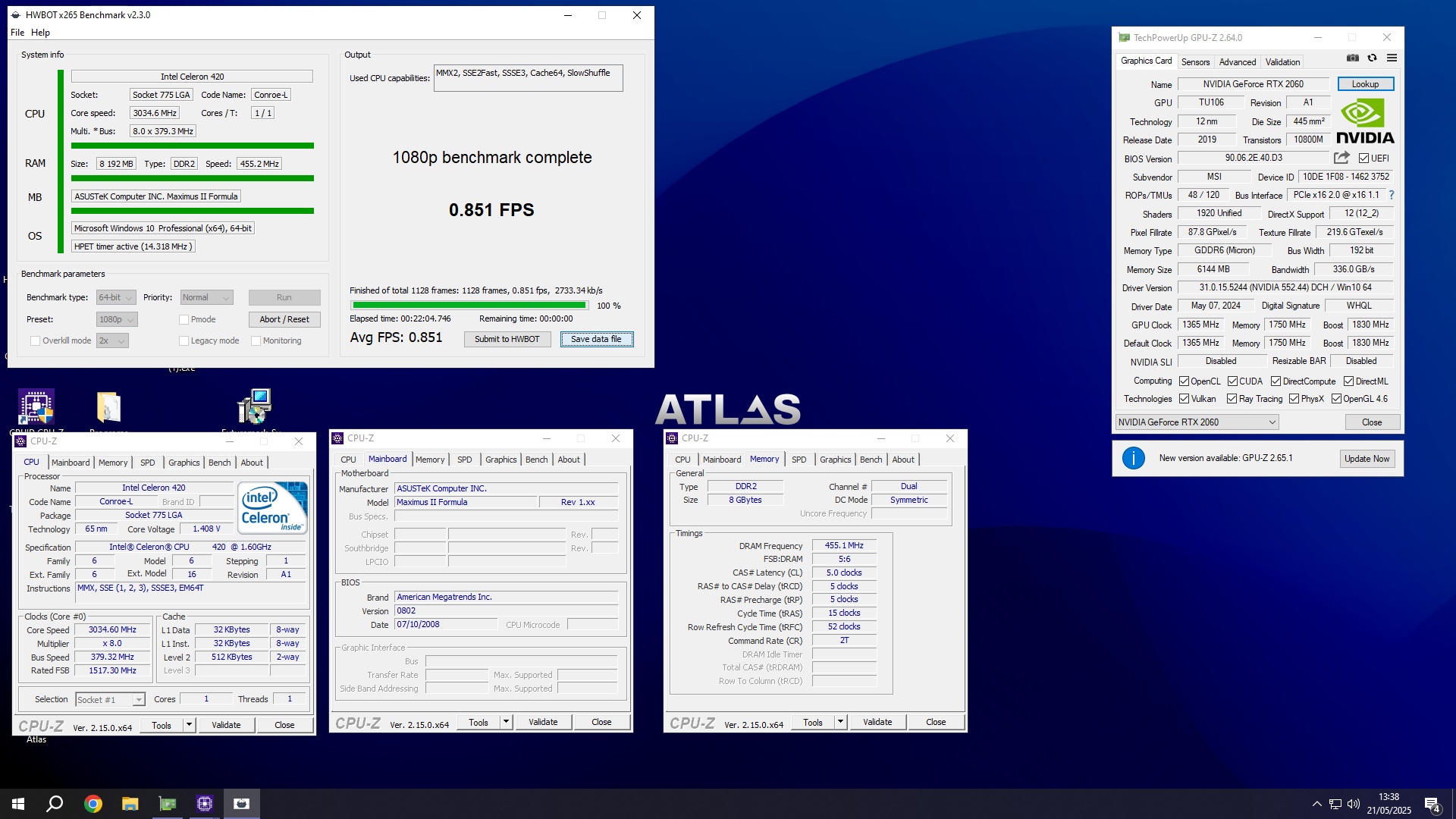Open Overkill 2x dropdown
The height and width of the screenshot is (819, 1456).
click(112, 340)
